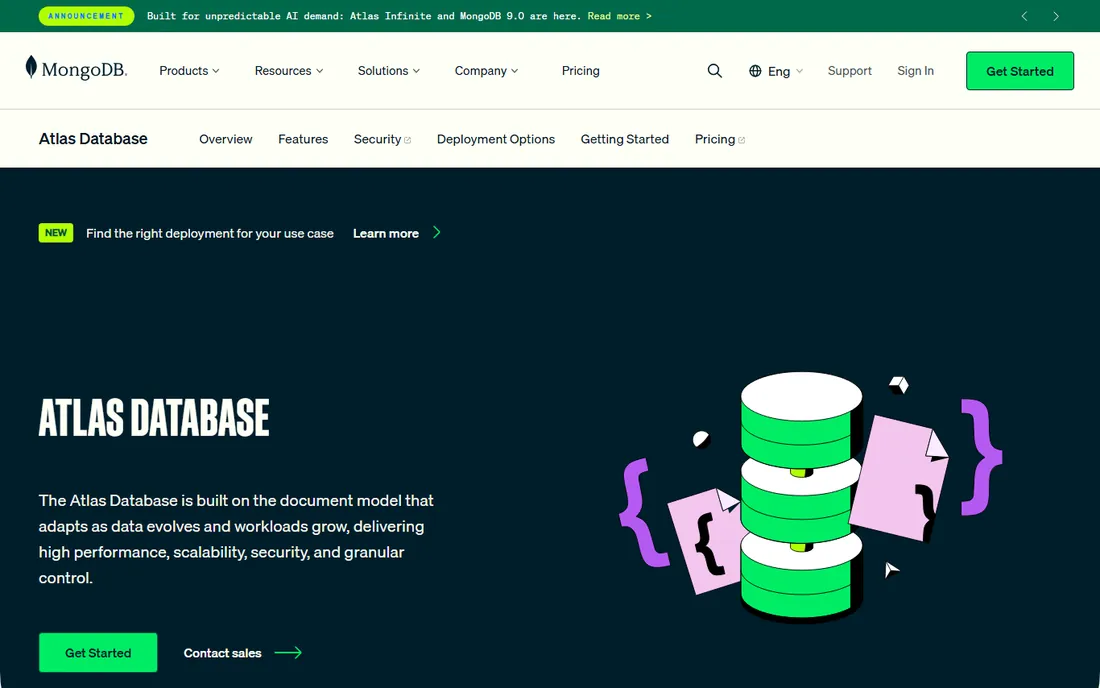Switch to the Overview tab
The image size is (1100, 688).
(225, 139)
